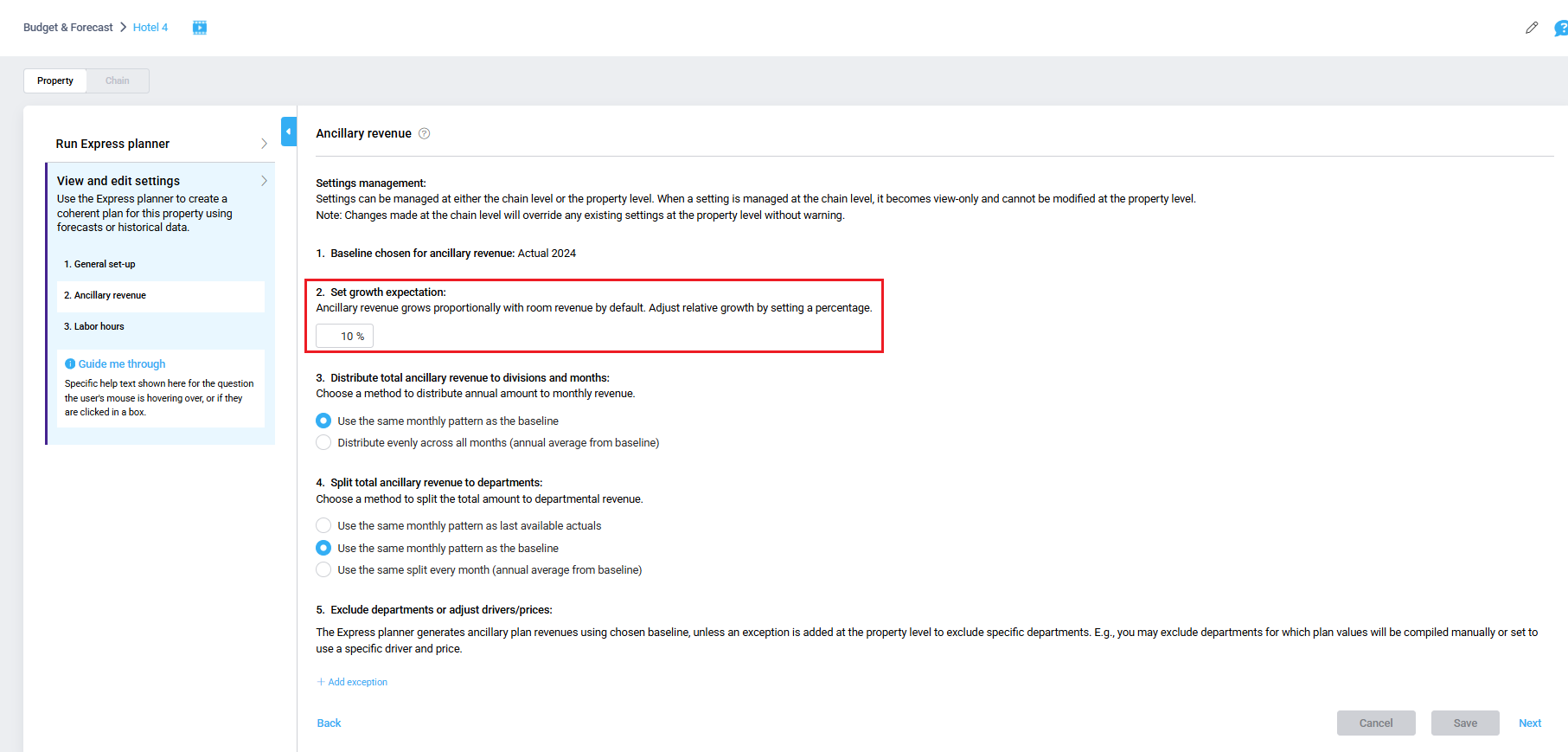Open 2. Ancillary revenue step
This screenshot has width=1568, height=752.
[161, 295]
